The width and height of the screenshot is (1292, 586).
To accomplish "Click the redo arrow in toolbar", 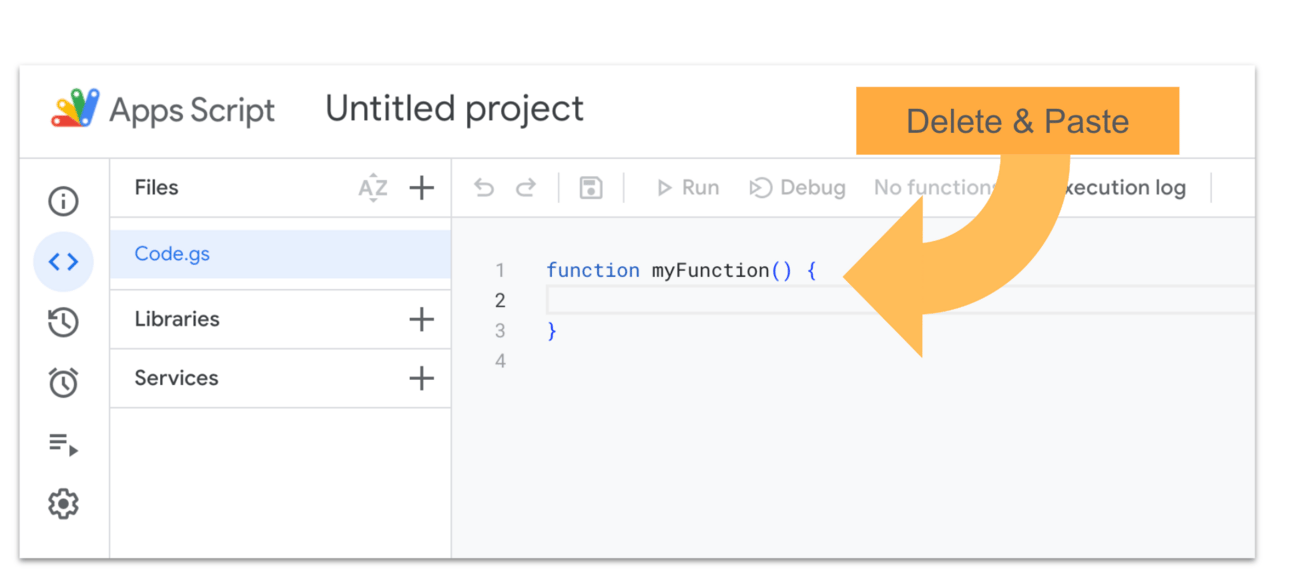I will coord(526,188).
